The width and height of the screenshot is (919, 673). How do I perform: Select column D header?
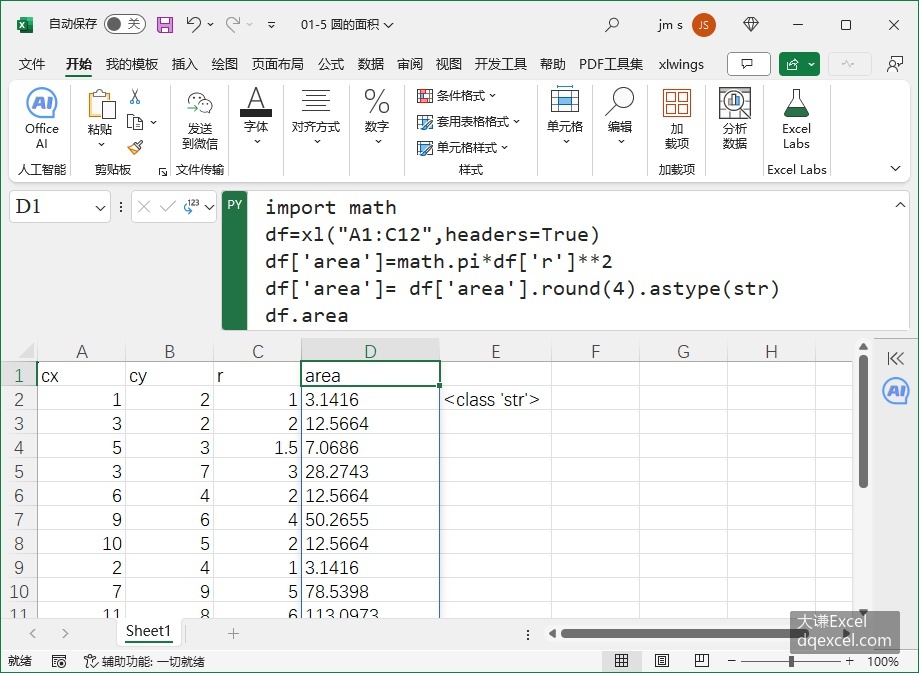click(370, 351)
